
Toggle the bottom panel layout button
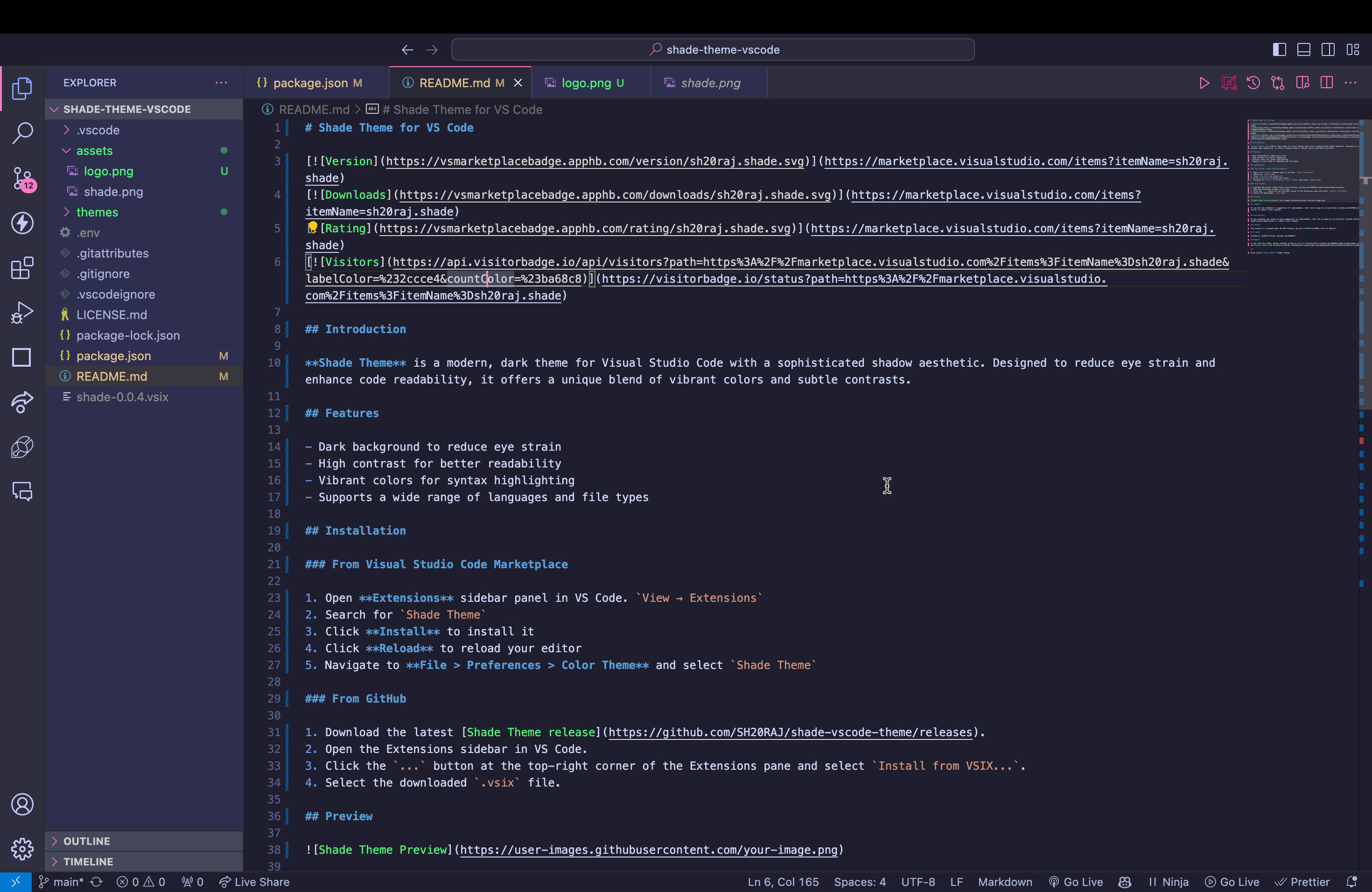tap(1303, 49)
